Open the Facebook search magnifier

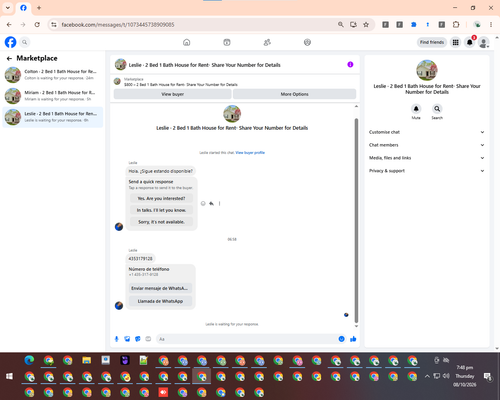coord(24,42)
